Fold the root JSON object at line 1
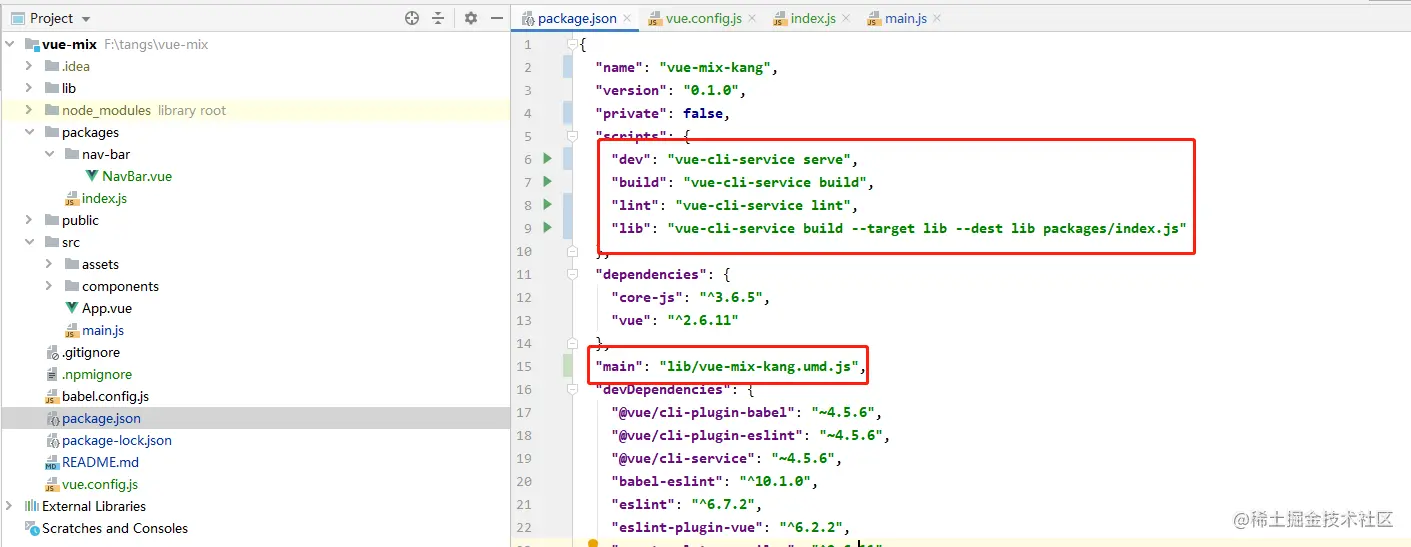 coord(573,44)
